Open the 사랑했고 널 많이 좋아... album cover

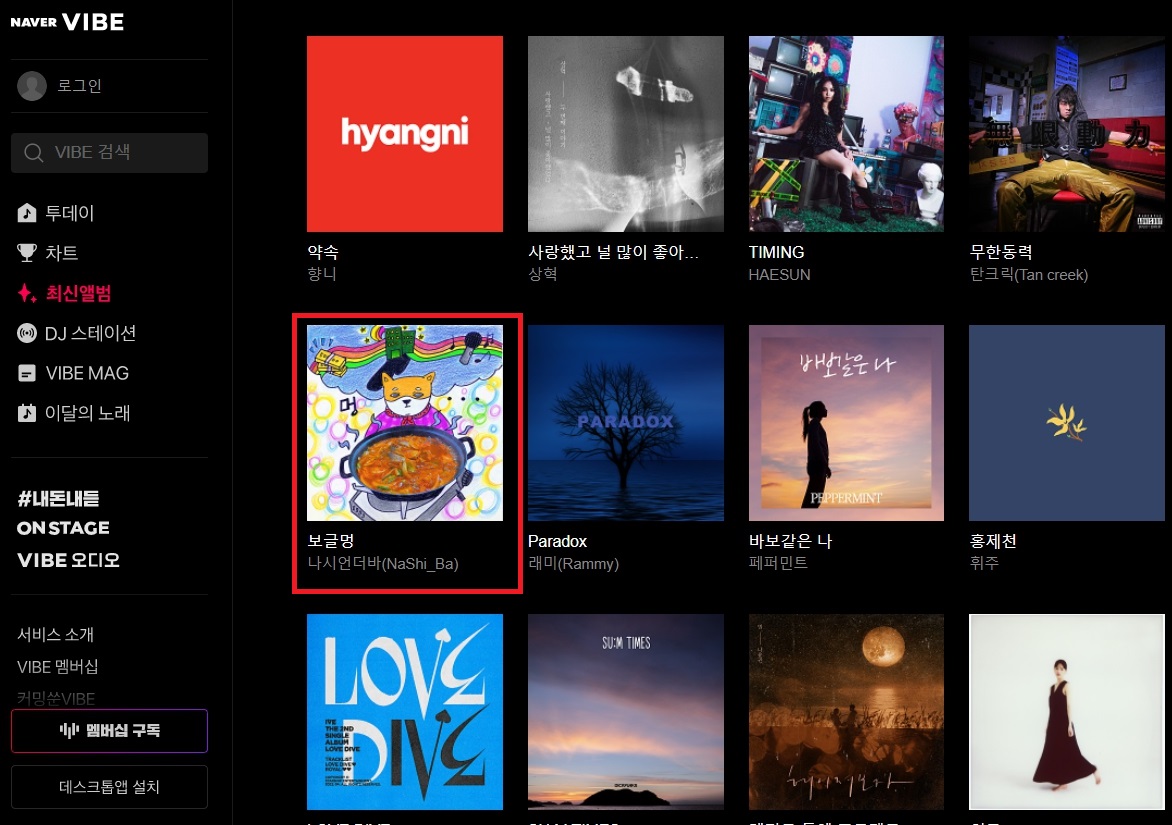point(626,134)
